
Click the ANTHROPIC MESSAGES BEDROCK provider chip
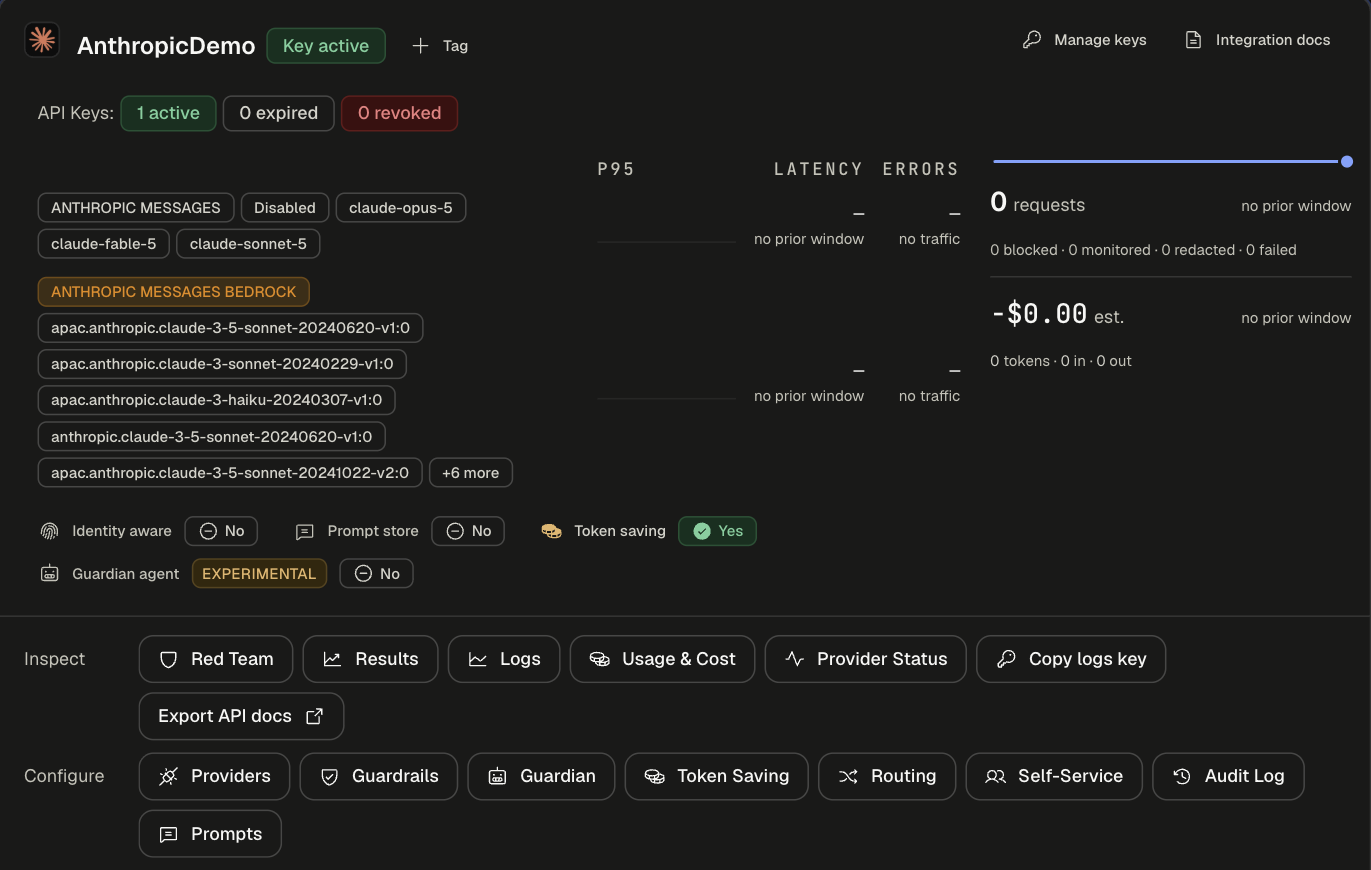[174, 292]
